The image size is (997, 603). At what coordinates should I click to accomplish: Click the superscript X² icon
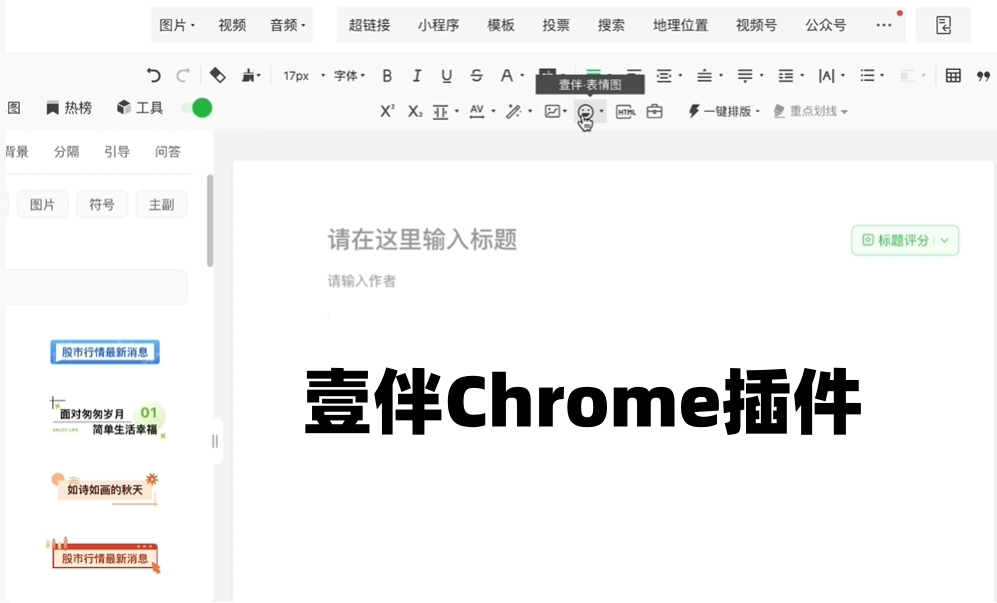point(387,112)
